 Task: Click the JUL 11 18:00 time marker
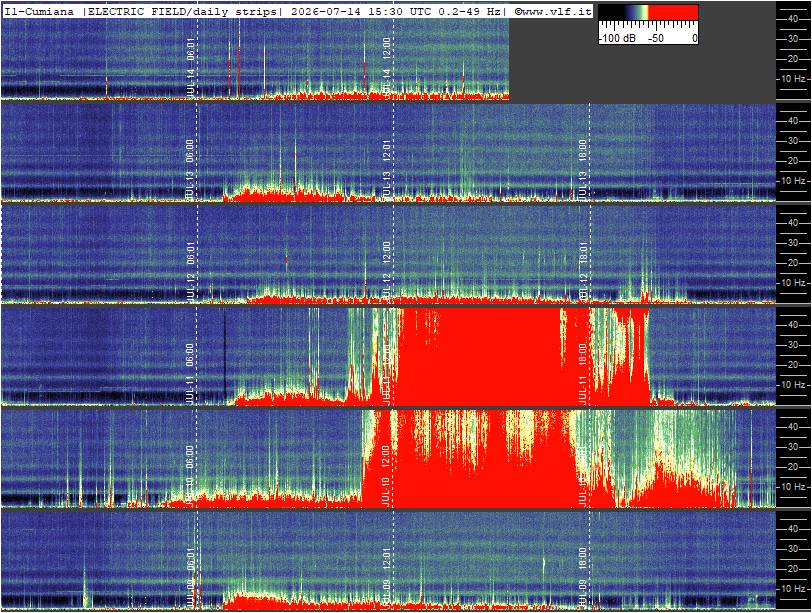pyautogui.click(x=583, y=373)
